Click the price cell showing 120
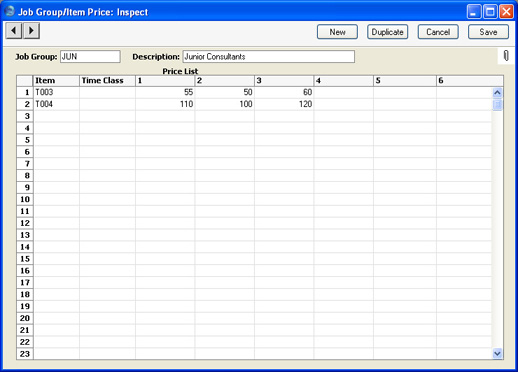 click(x=284, y=104)
